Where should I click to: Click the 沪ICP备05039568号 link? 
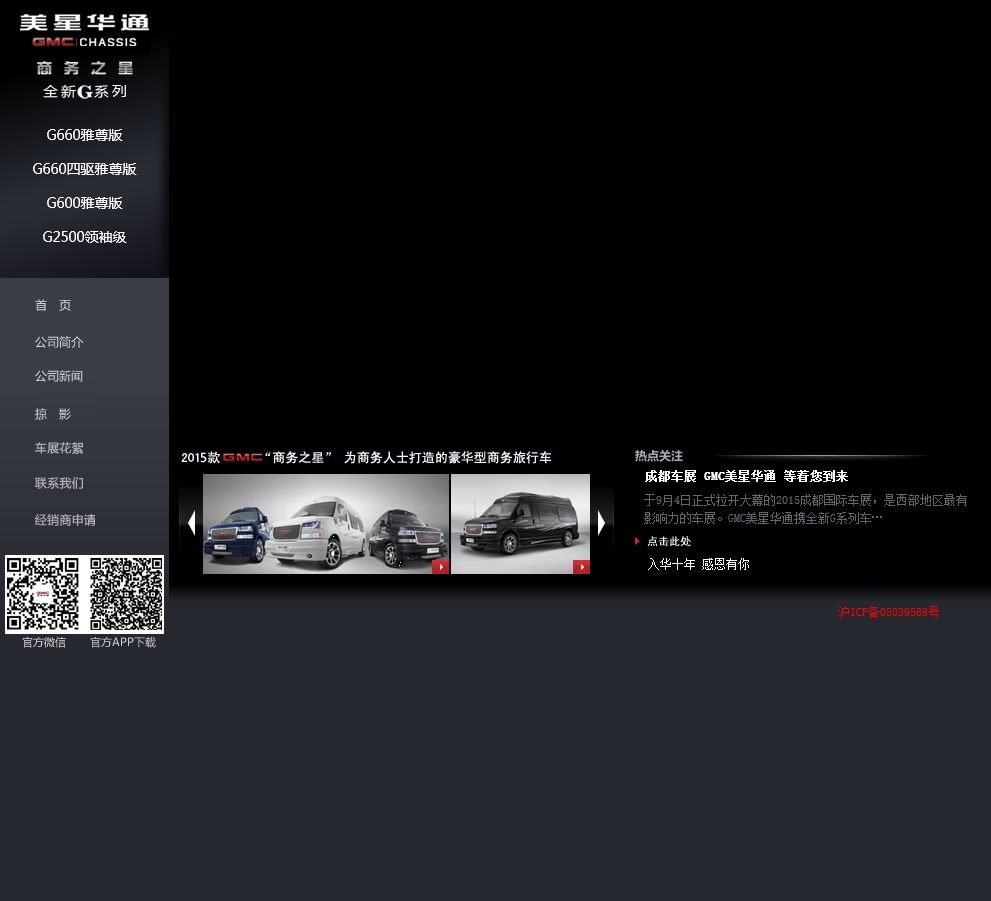pyautogui.click(x=888, y=612)
